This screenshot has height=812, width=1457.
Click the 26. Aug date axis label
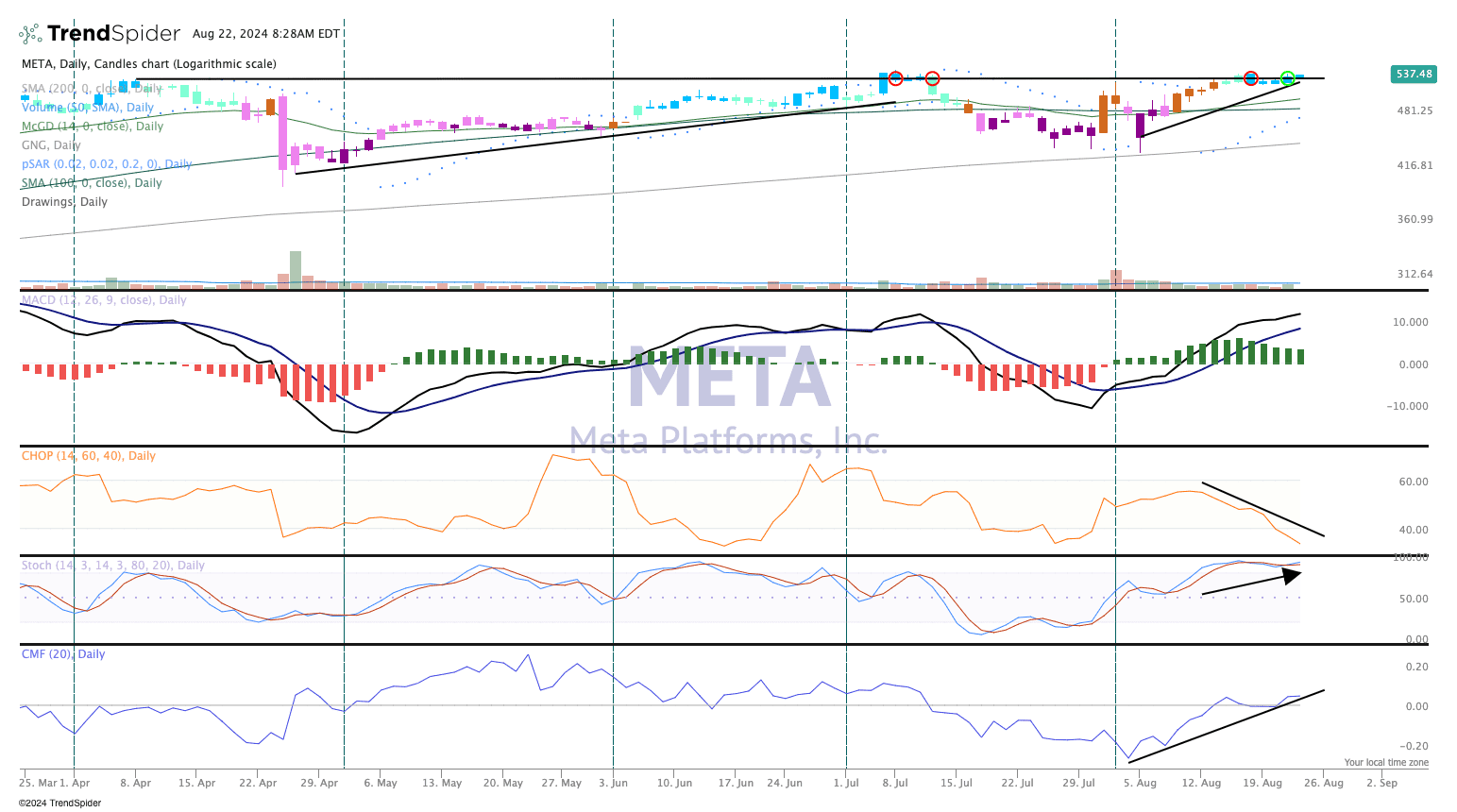1324,783
